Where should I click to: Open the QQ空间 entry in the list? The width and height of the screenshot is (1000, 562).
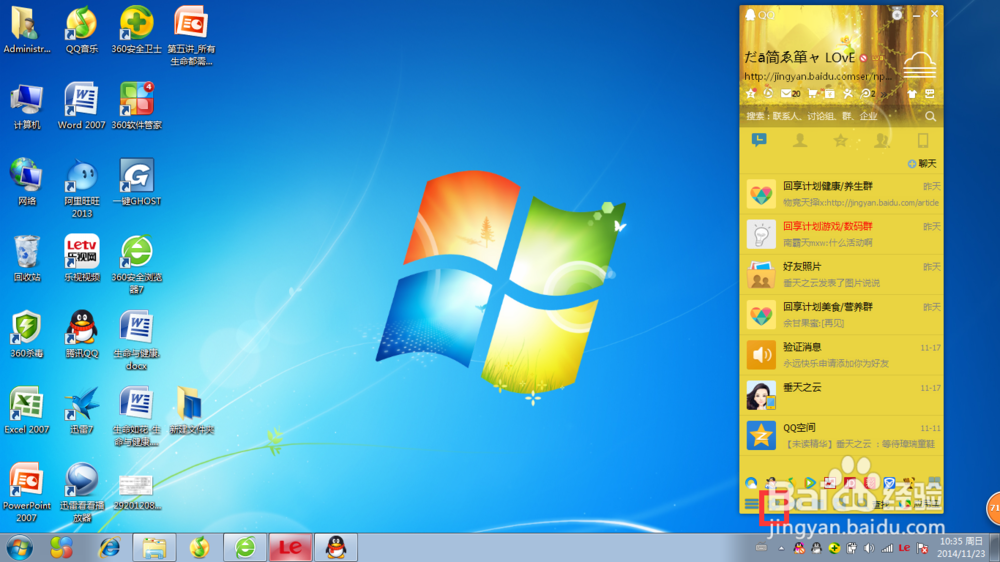point(841,435)
